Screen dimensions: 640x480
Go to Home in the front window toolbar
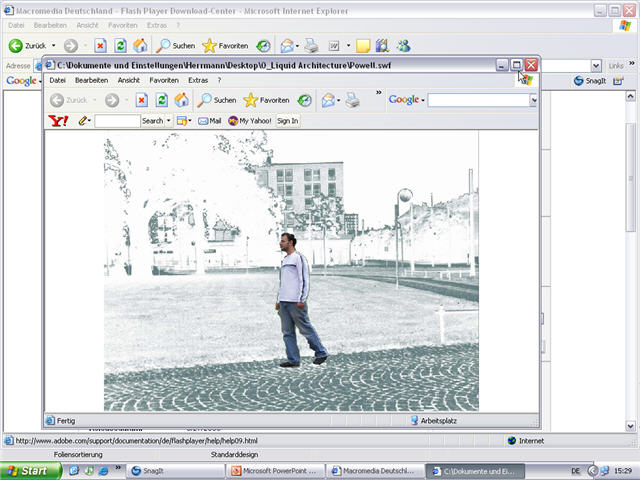(181, 100)
